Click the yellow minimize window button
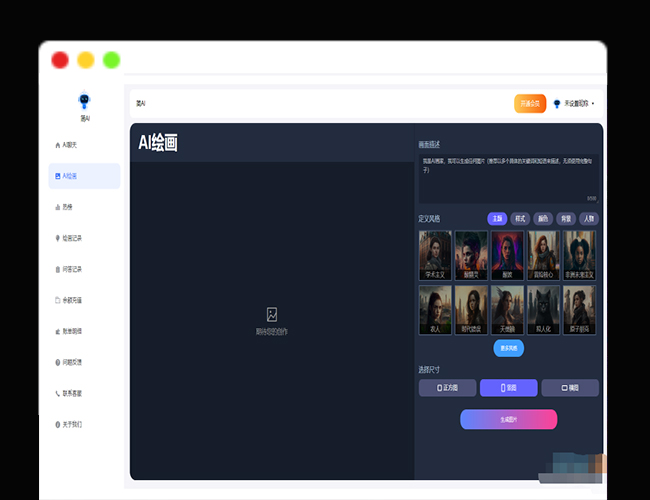Viewport: 650px width, 500px height. [x=86, y=60]
